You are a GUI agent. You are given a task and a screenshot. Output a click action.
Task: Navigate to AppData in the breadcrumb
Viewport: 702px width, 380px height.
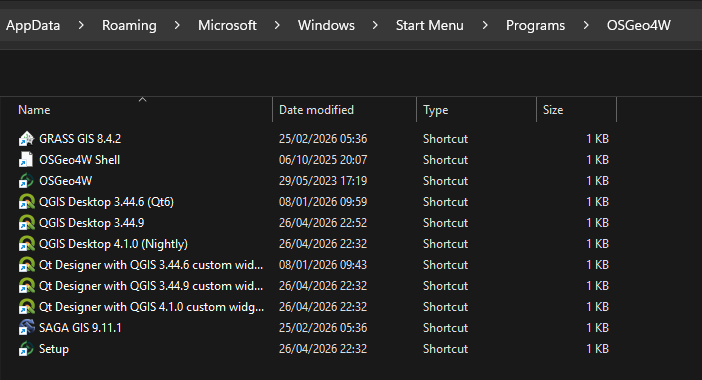[33, 26]
